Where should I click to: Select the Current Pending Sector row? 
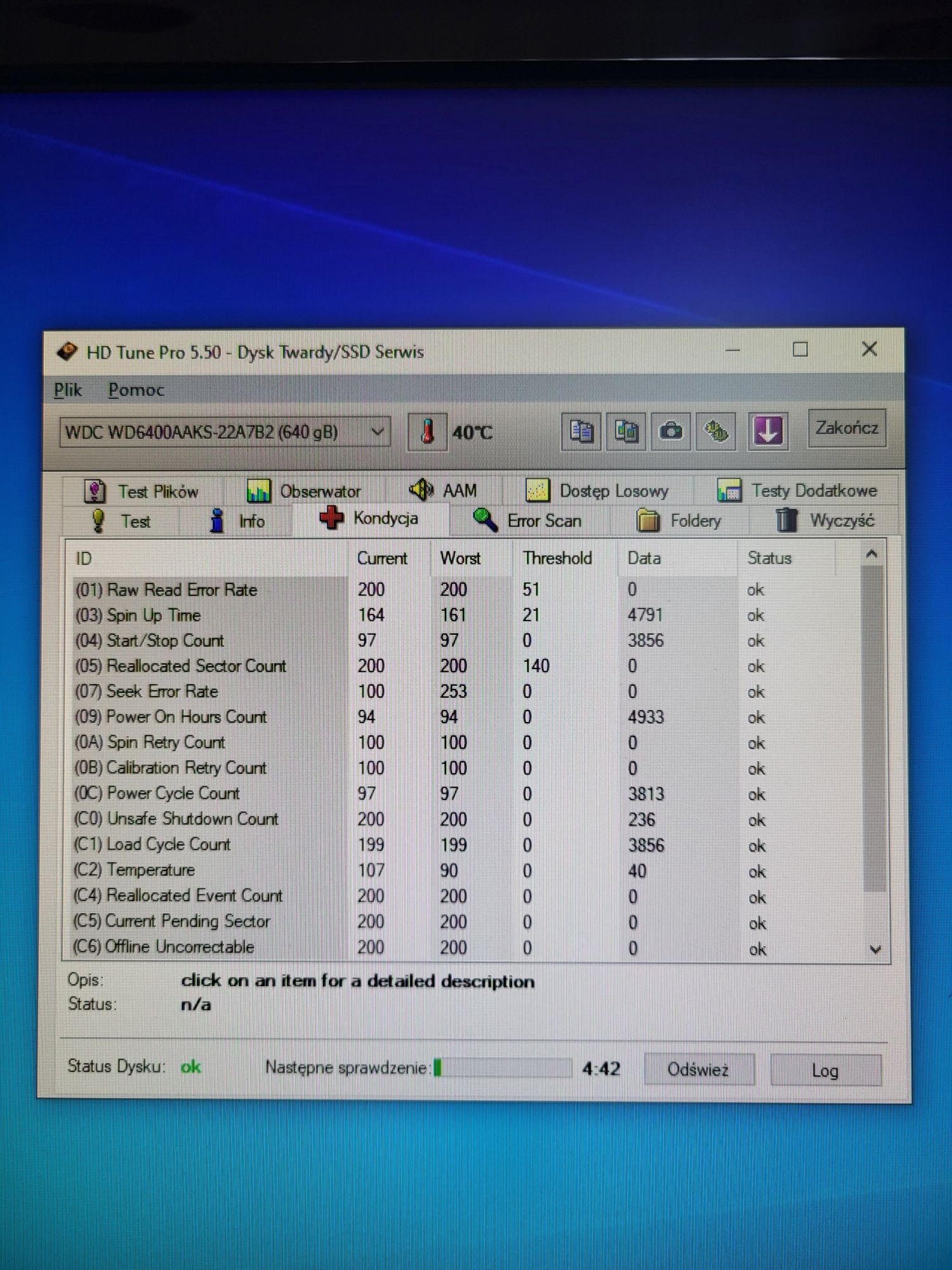coord(466,921)
